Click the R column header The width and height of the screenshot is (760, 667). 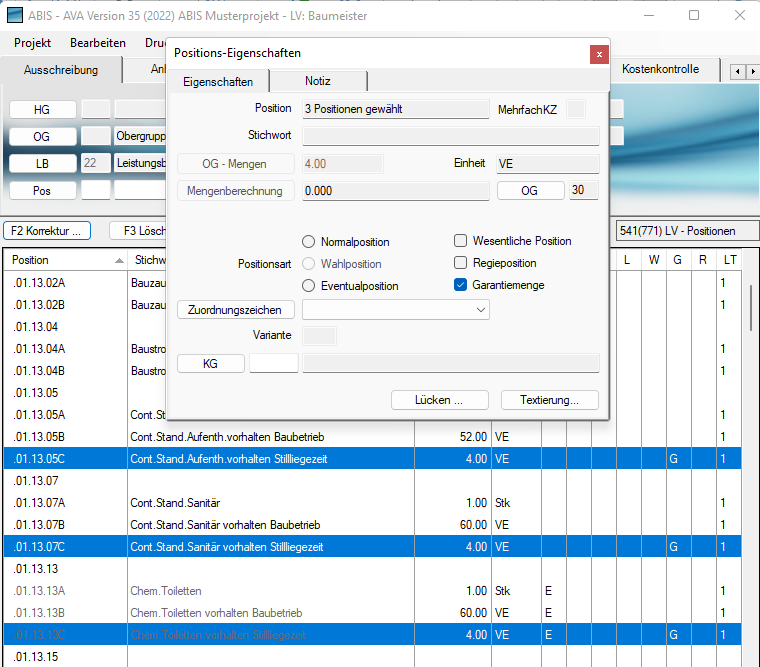tap(703, 260)
